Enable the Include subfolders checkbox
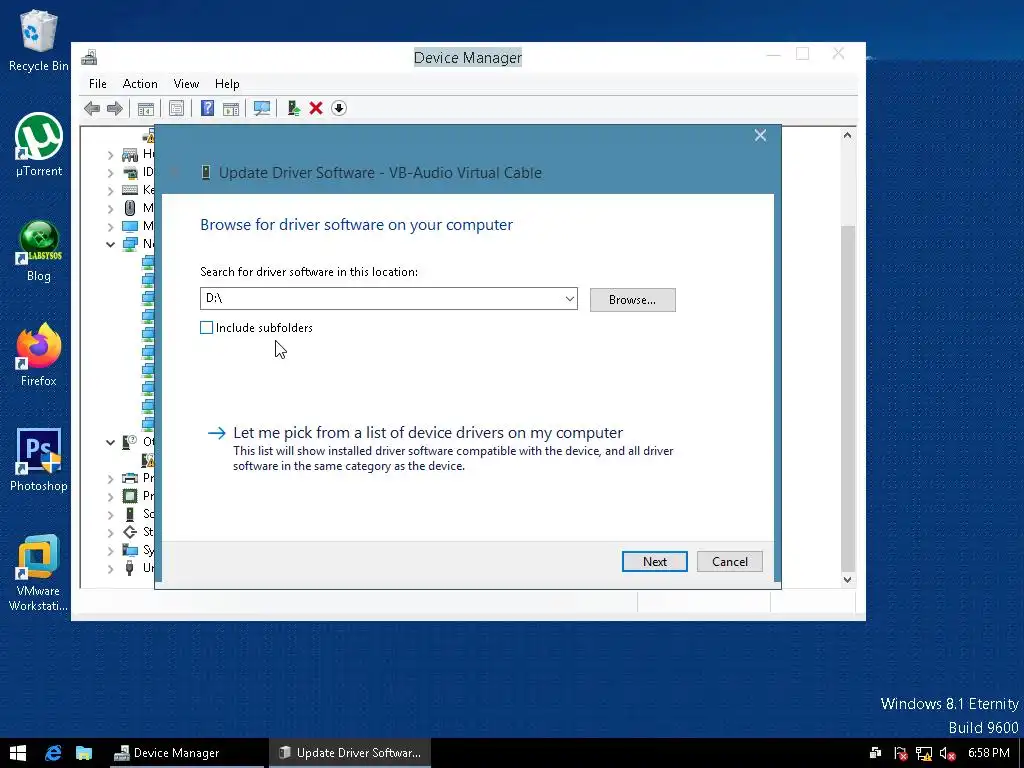The height and width of the screenshot is (768, 1024). 206,328
